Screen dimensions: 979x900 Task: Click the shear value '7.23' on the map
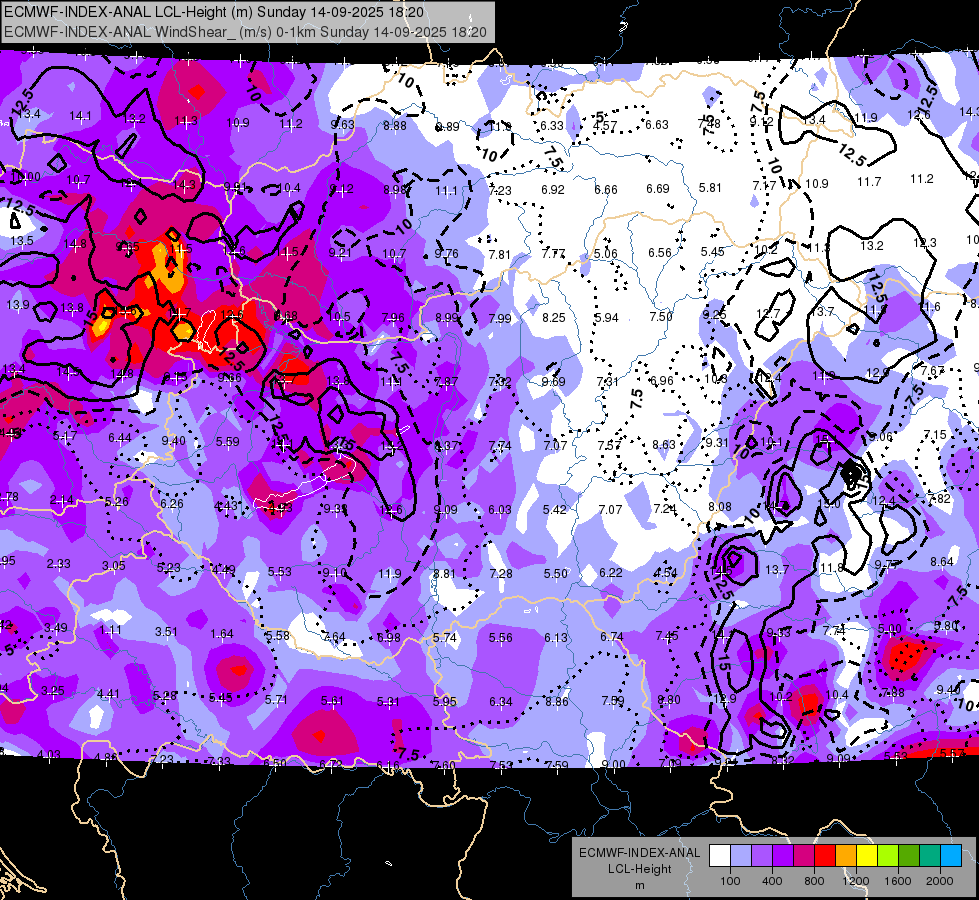coord(500,190)
